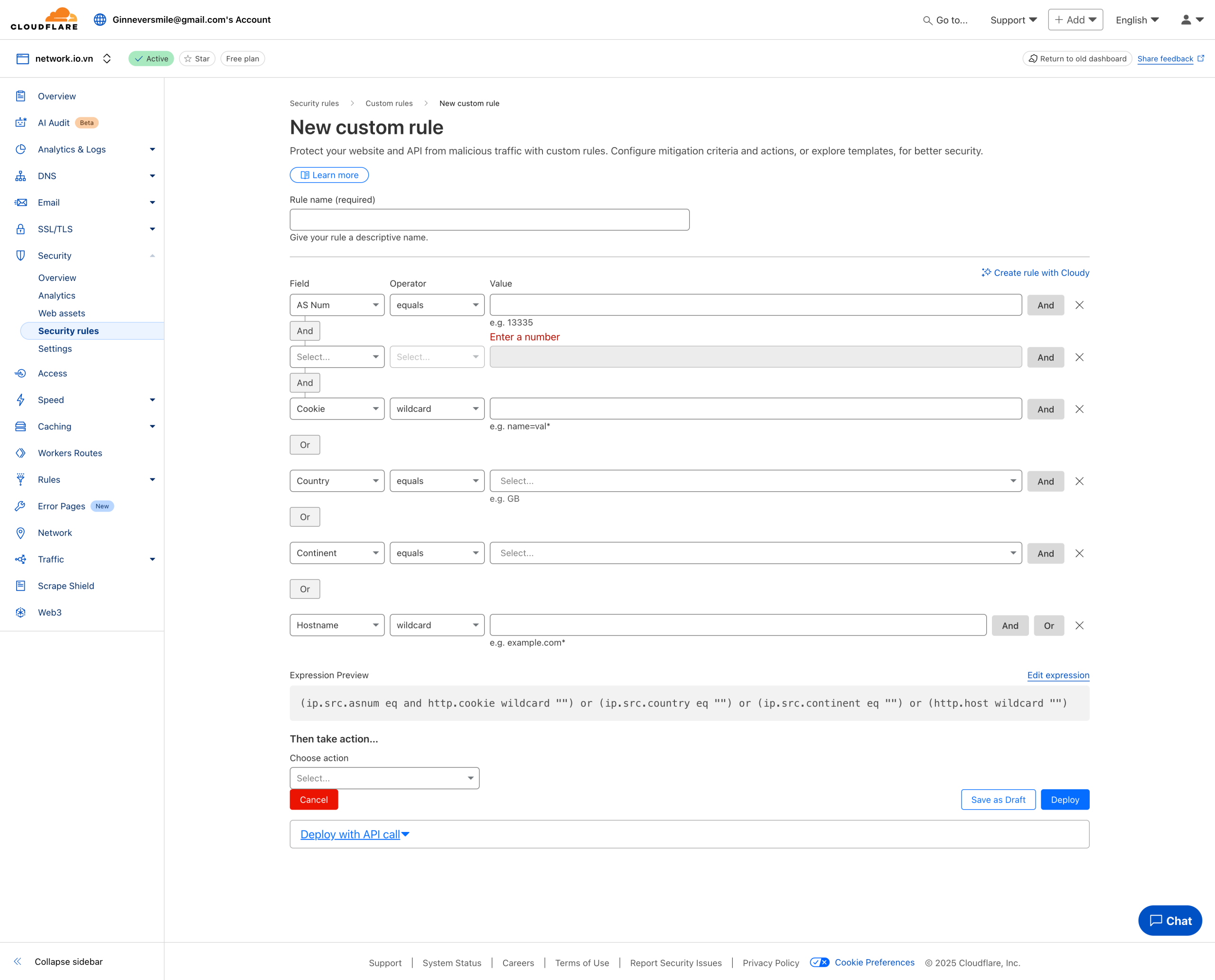The width and height of the screenshot is (1215, 980).
Task: Click the Rule name input field
Action: pos(489,220)
